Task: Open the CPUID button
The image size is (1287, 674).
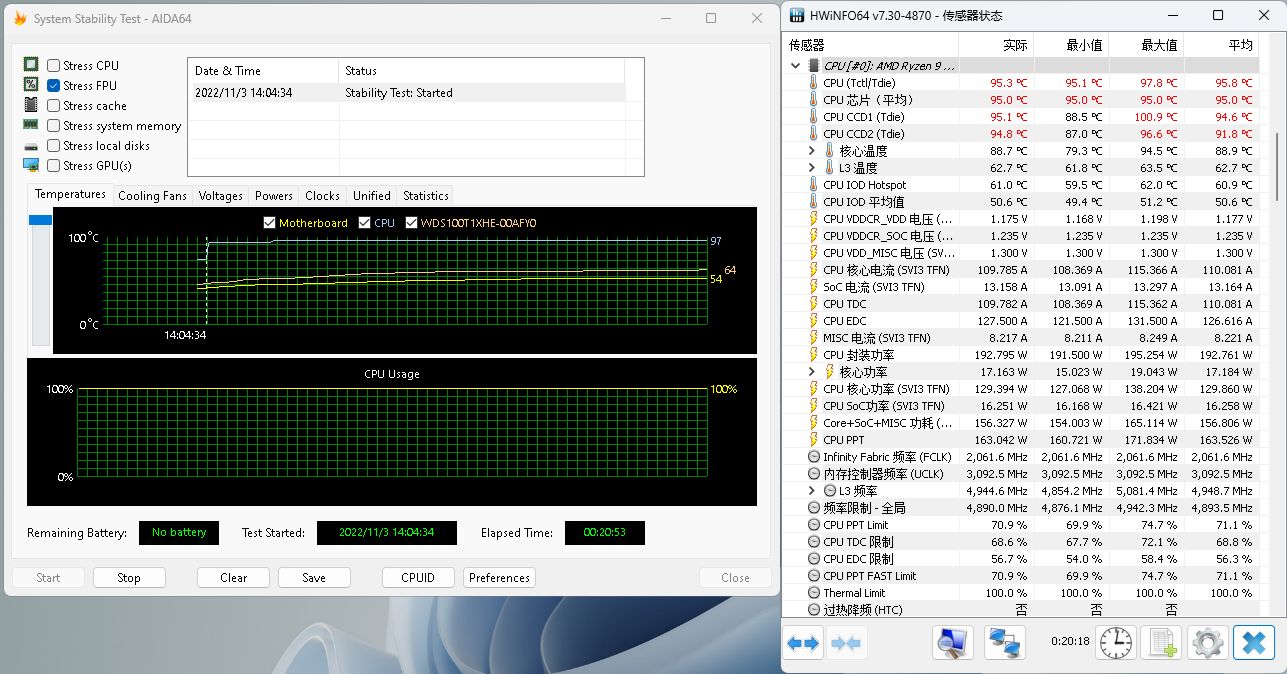Action: 418,578
